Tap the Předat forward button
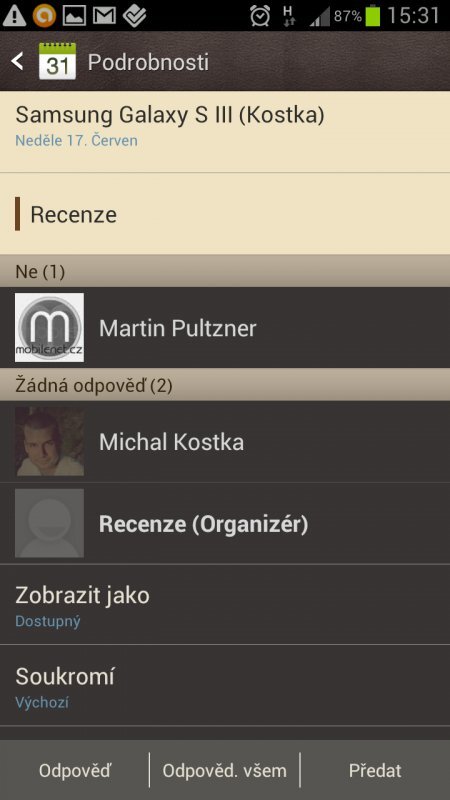Image resolution: width=450 pixels, height=800 pixels. pyautogui.click(x=375, y=770)
